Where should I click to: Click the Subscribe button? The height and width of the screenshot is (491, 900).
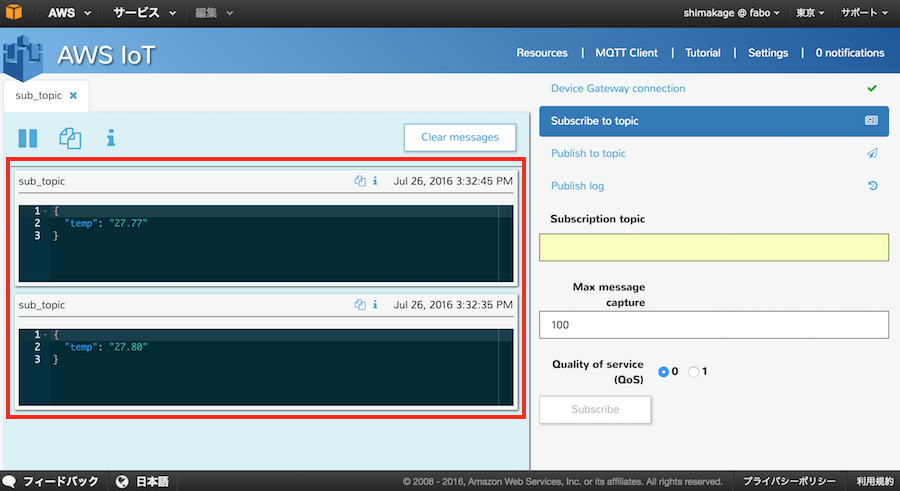pyautogui.click(x=595, y=409)
